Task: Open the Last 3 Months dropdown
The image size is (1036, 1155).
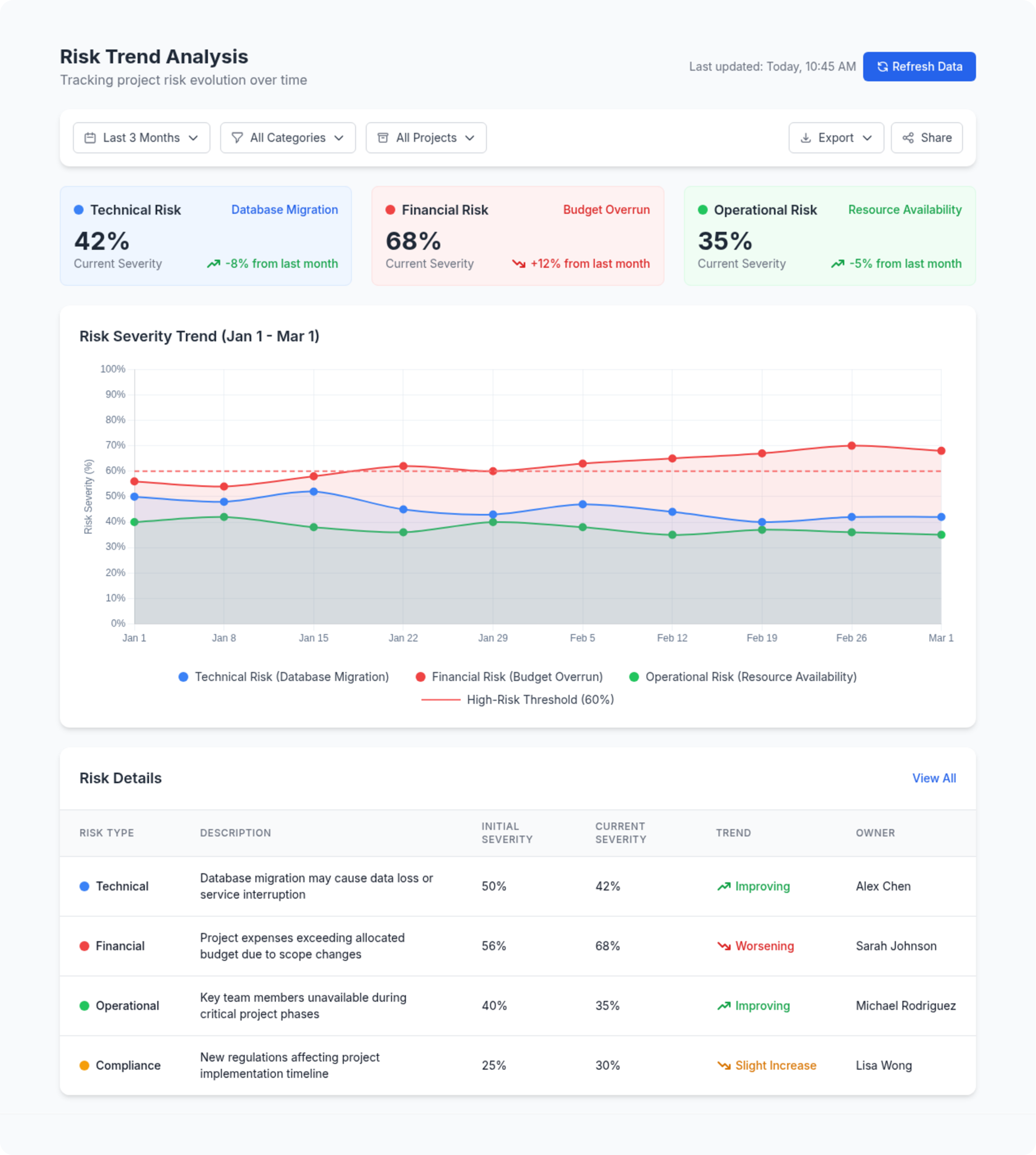Action: click(141, 138)
